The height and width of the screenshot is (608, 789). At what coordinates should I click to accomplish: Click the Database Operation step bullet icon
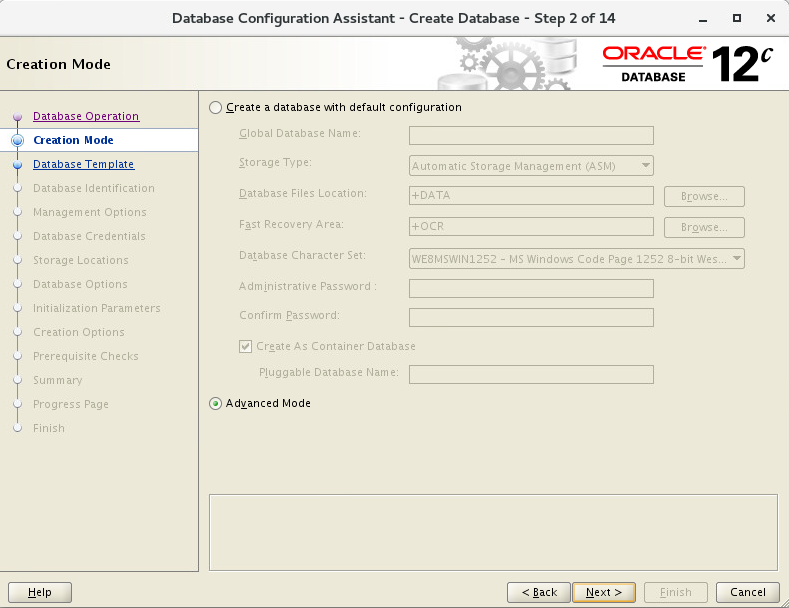coord(18,117)
